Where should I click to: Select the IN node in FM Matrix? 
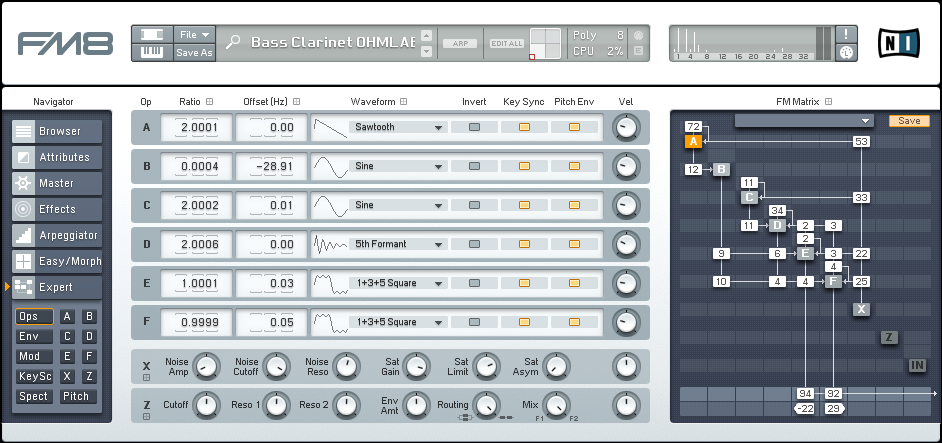917,365
